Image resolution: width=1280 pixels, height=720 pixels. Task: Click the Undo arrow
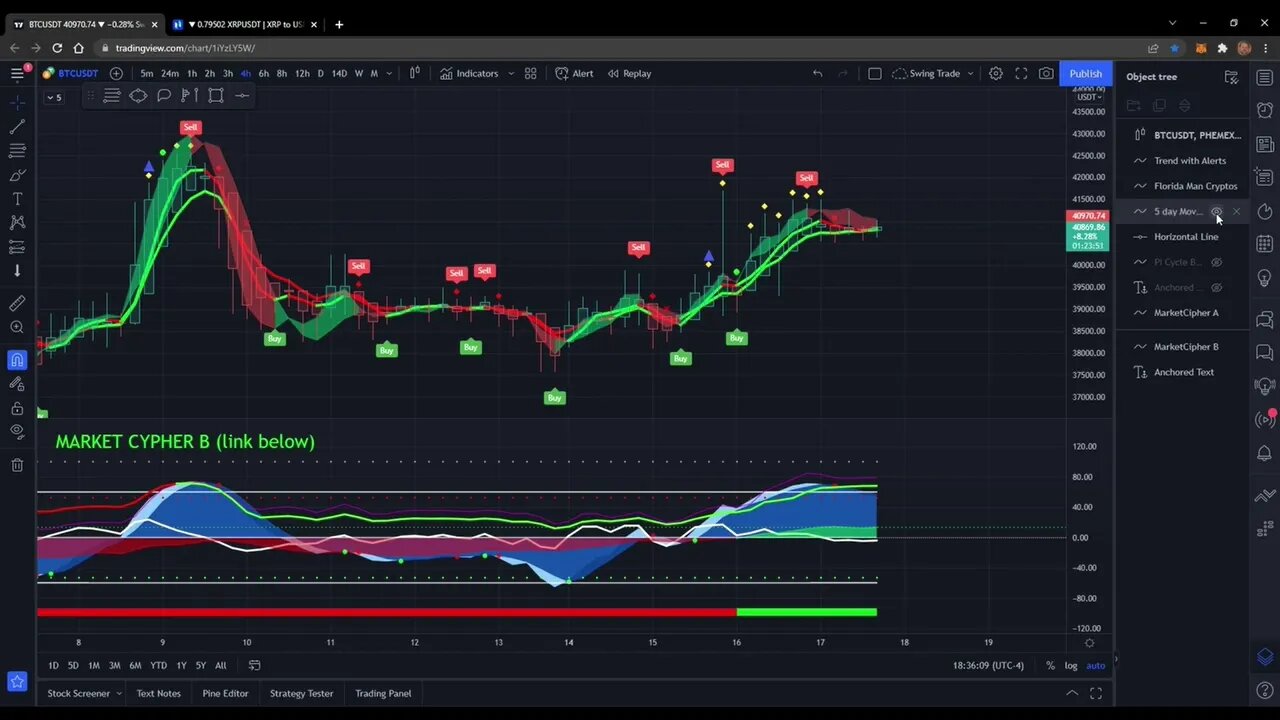(817, 73)
